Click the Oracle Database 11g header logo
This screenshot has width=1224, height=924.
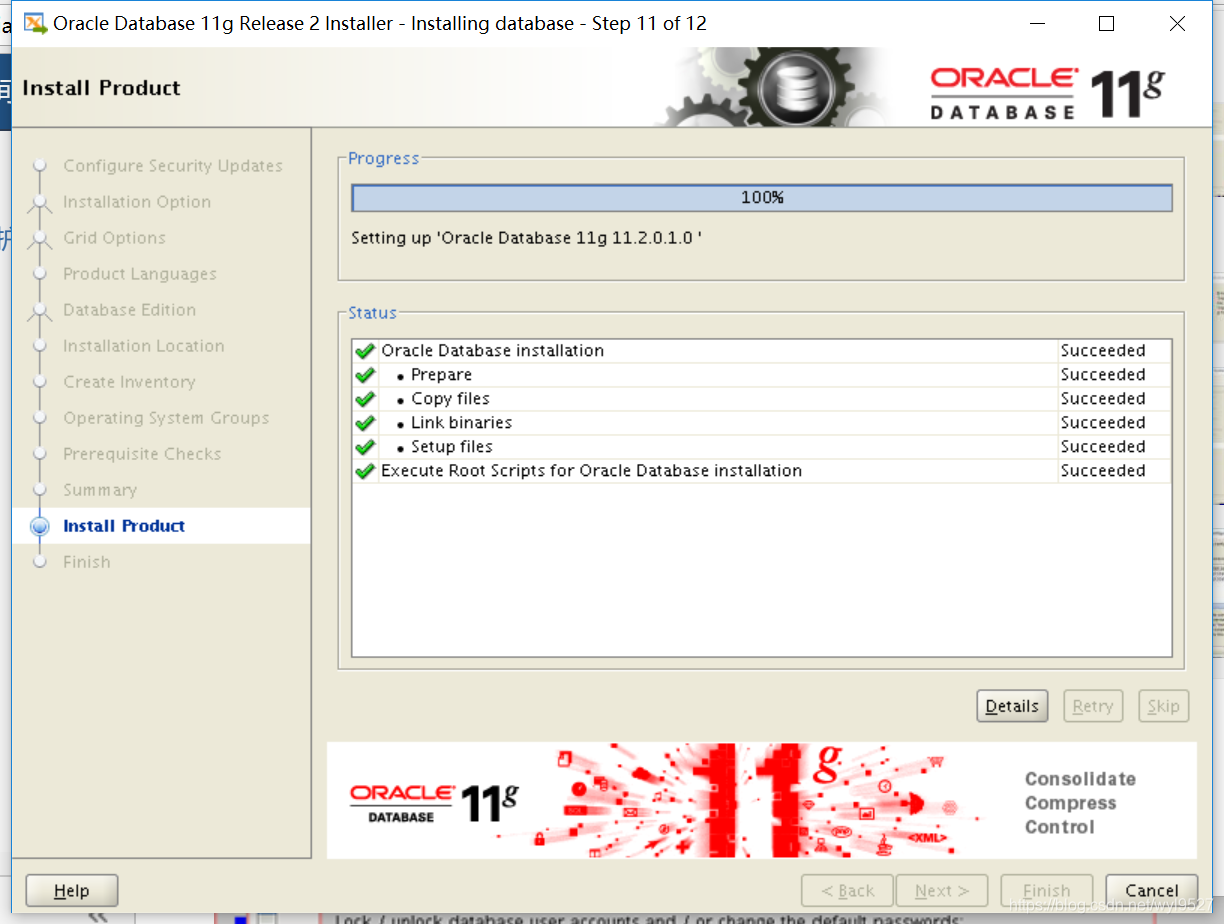tap(1047, 93)
